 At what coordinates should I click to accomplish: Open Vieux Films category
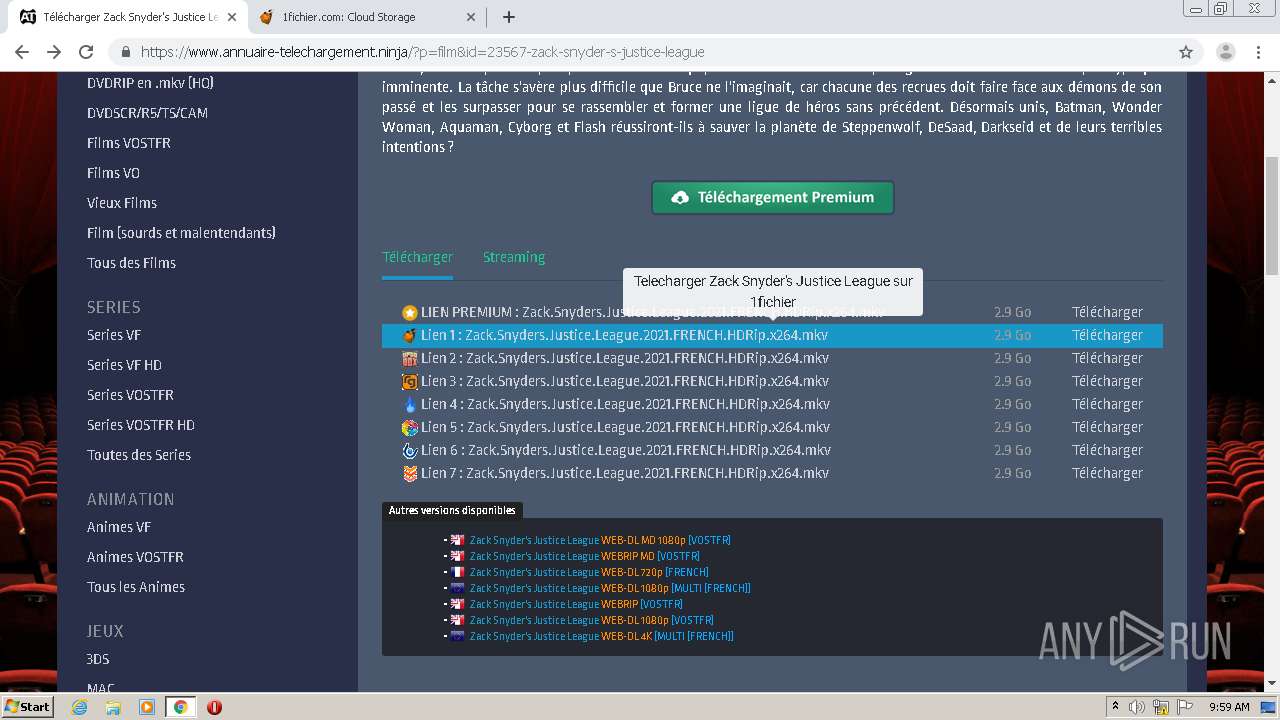(122, 203)
